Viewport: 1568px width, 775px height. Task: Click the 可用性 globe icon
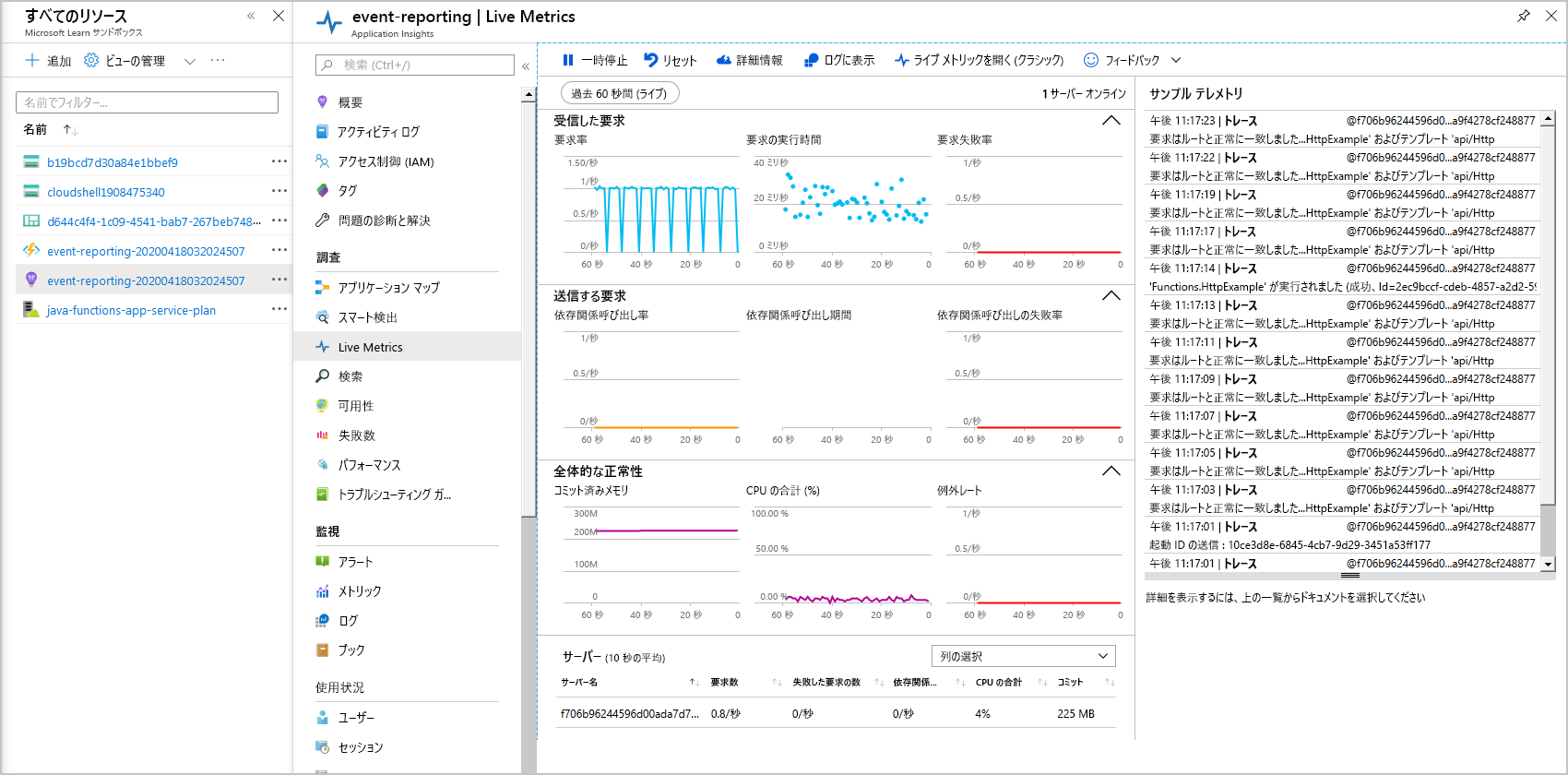[322, 406]
